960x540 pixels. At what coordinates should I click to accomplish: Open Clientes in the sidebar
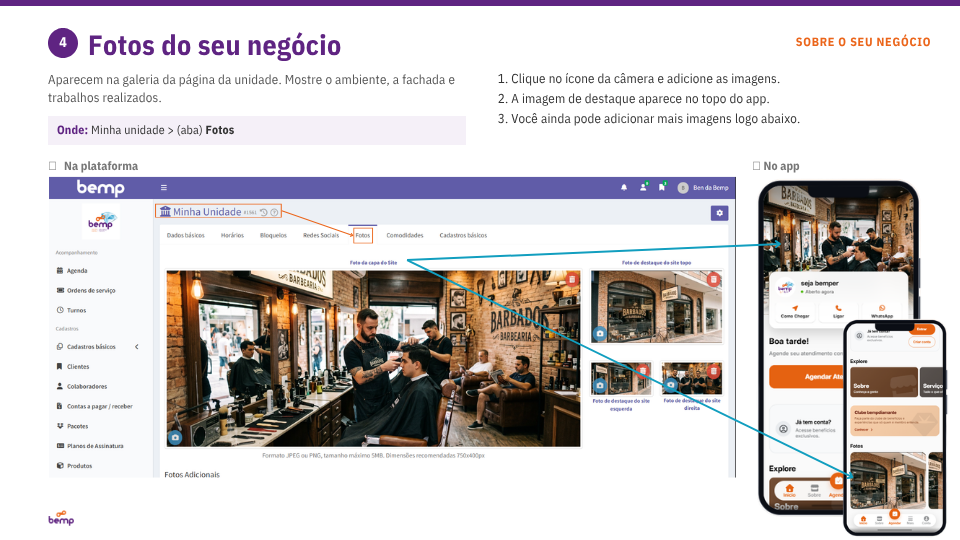[78, 367]
